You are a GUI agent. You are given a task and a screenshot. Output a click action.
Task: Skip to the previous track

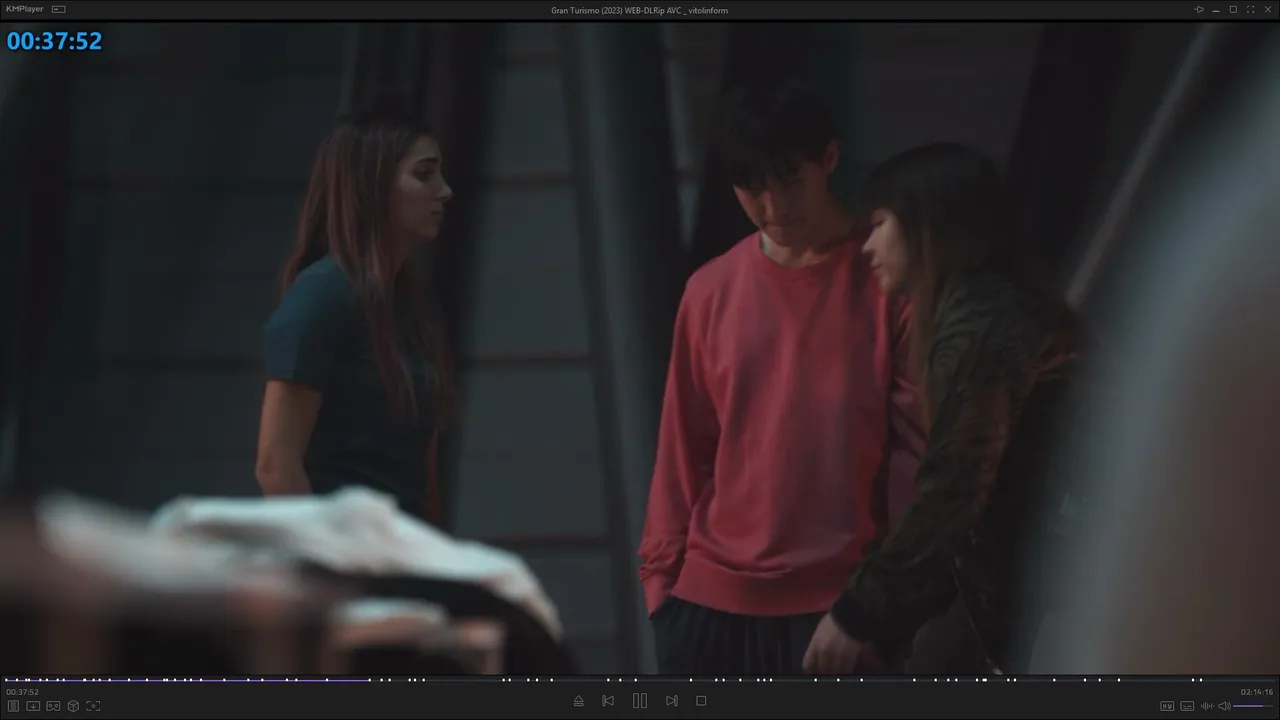(x=608, y=701)
